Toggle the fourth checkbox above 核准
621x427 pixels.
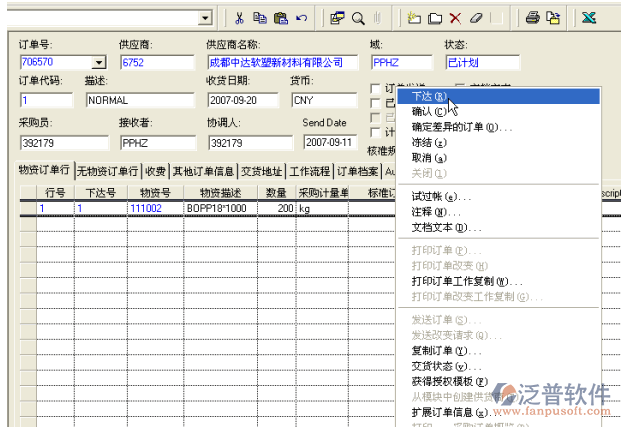coord(376,131)
